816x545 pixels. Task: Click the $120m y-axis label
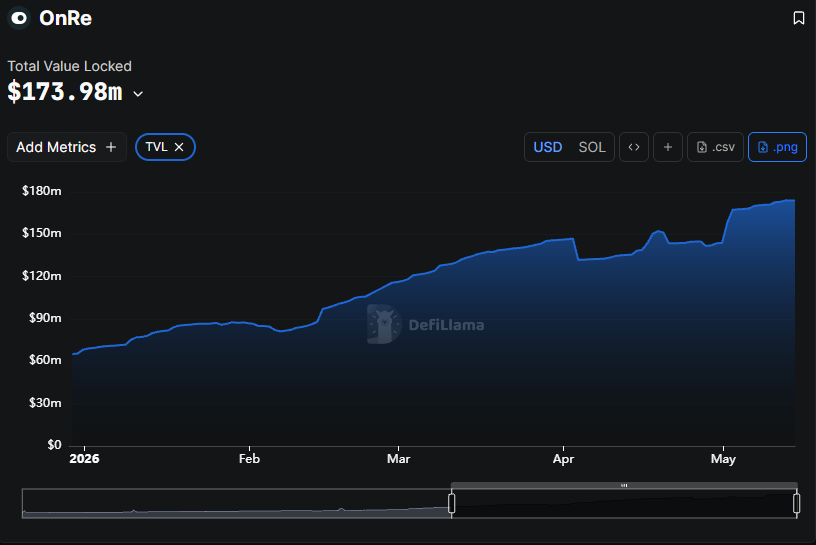point(42,276)
